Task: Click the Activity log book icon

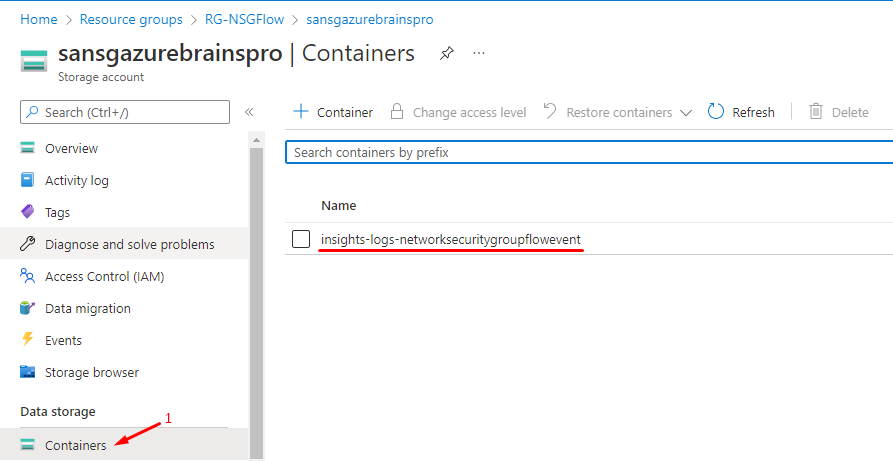Action: pos(27,181)
